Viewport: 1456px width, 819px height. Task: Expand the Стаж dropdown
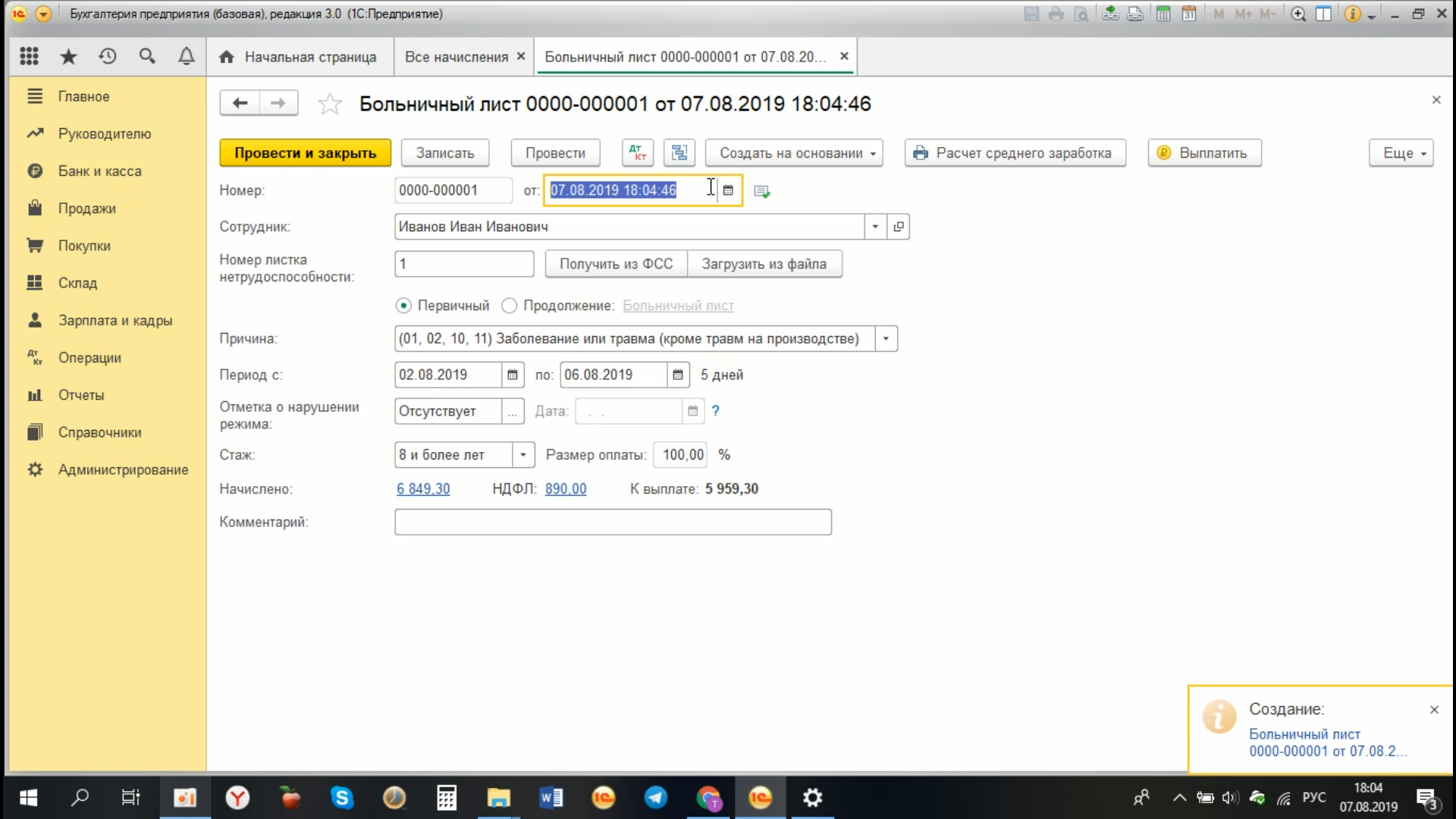pyautogui.click(x=522, y=455)
